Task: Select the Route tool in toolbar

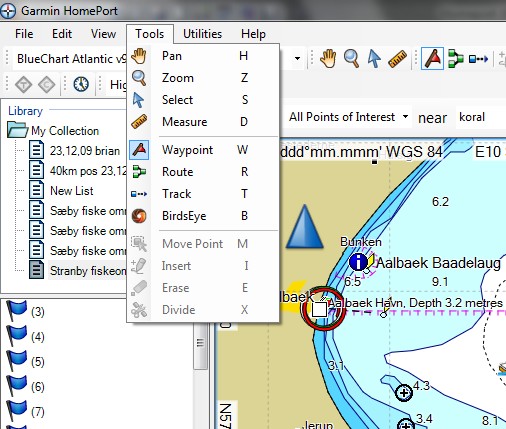Action: [x=455, y=59]
